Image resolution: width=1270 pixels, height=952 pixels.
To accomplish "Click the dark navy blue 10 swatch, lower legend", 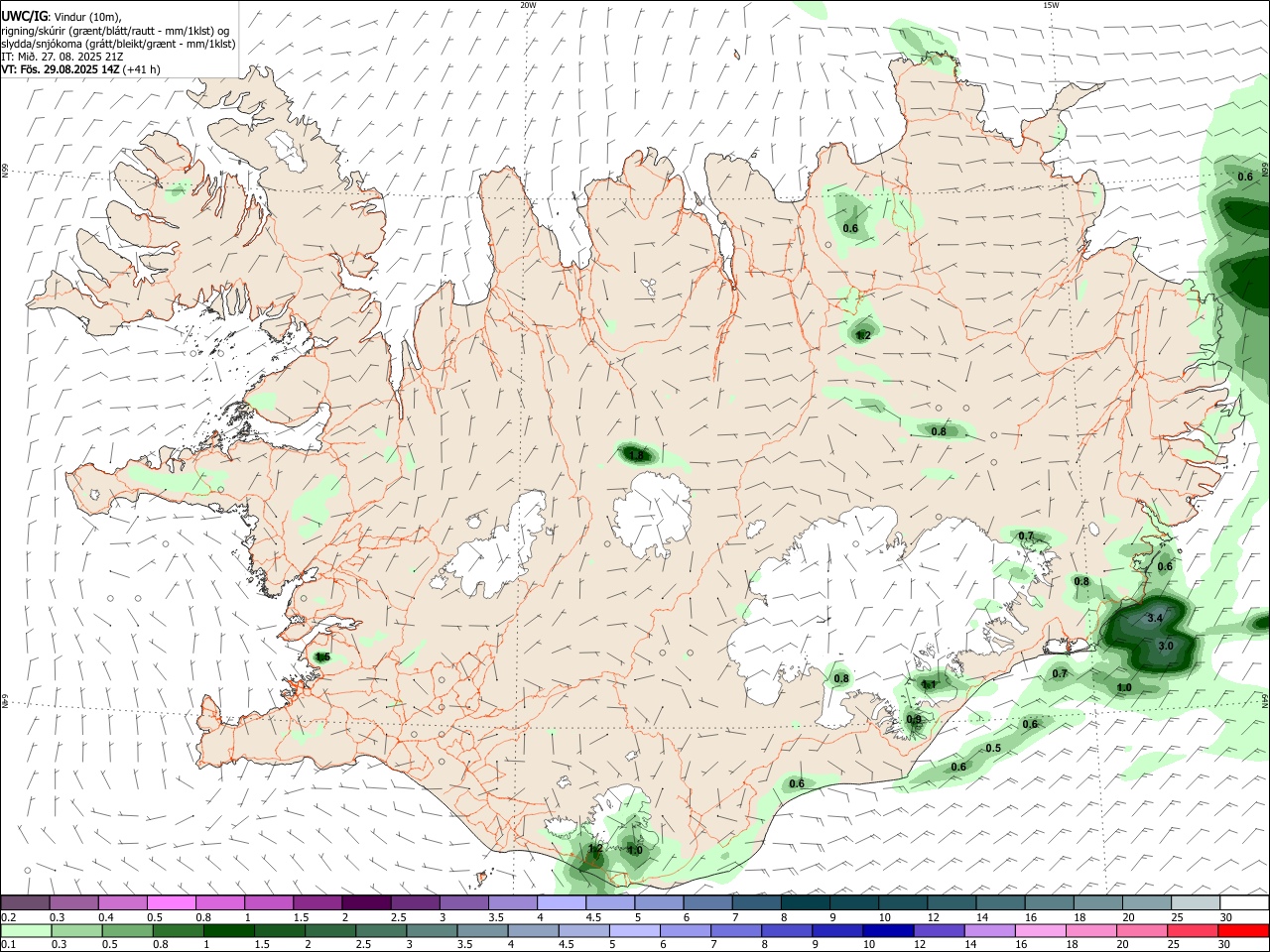I will coord(887,931).
